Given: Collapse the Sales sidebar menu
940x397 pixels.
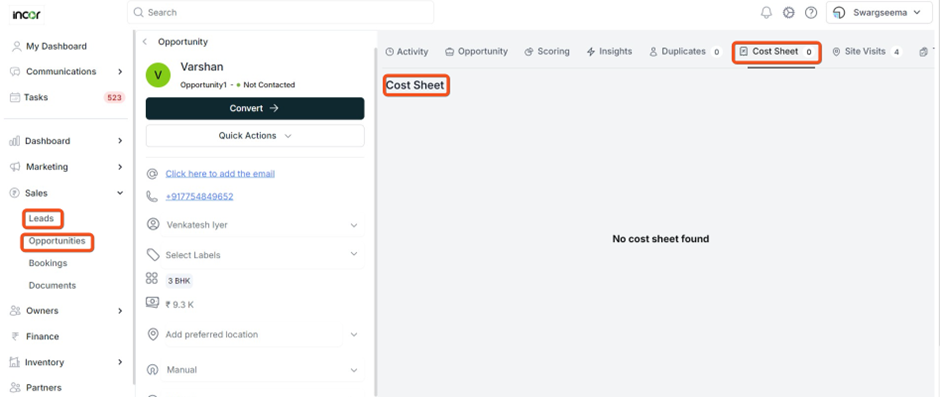Looking at the screenshot, I should click(x=120, y=193).
